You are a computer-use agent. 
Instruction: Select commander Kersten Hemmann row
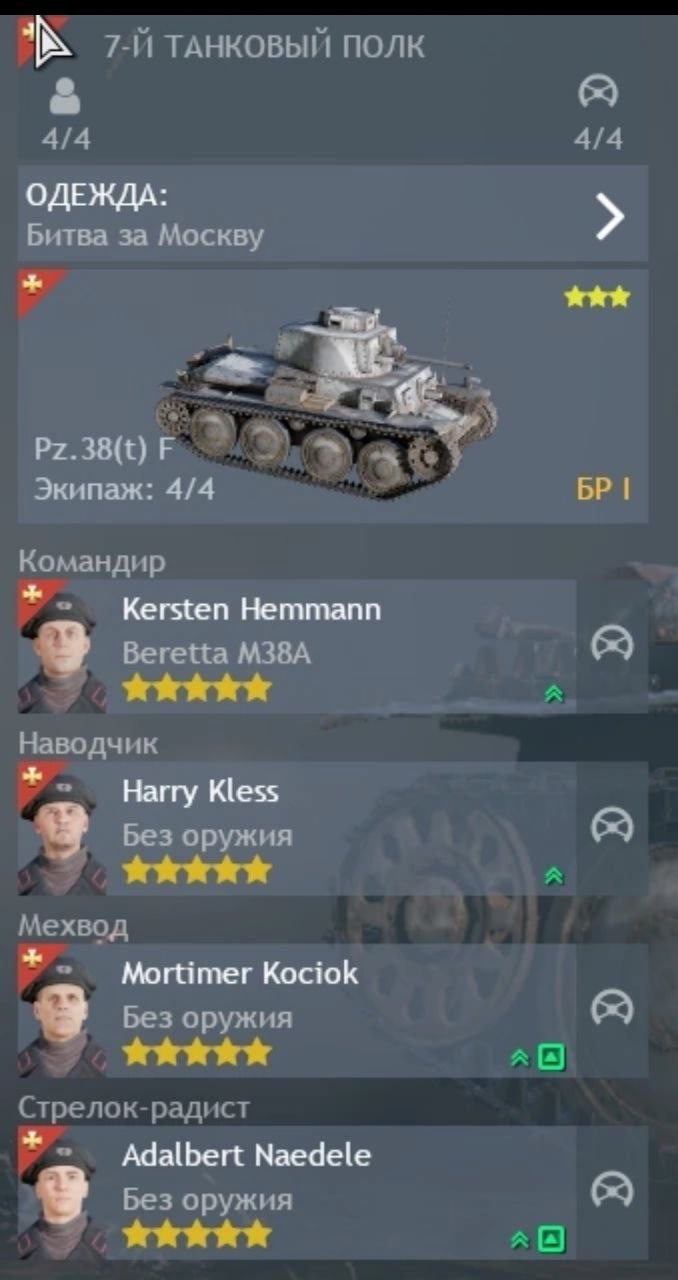coord(297,646)
